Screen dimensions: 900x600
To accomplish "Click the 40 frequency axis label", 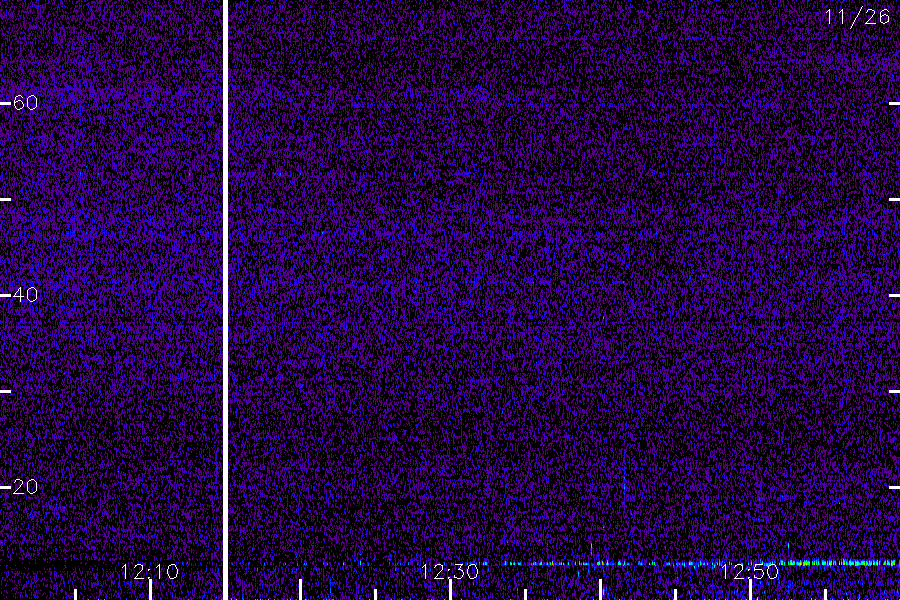I will coord(25,295).
